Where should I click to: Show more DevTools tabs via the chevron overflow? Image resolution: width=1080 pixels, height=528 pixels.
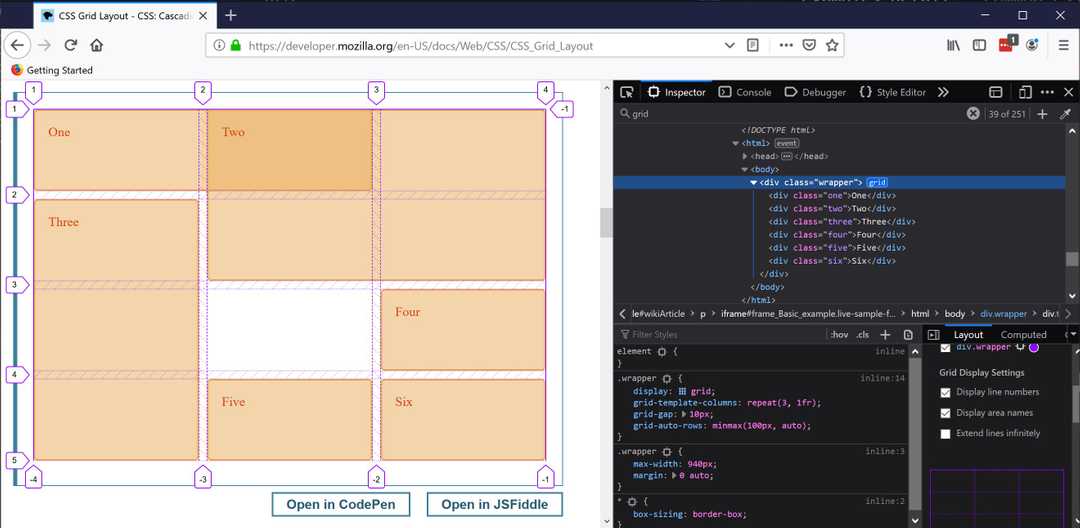(943, 92)
